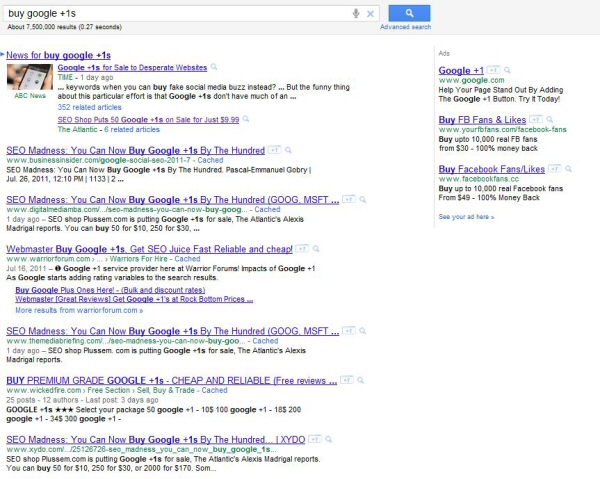This screenshot has height=479, width=600.
Task: Open XYDO 'SEO Madness' result title
Action: [x=156, y=440]
